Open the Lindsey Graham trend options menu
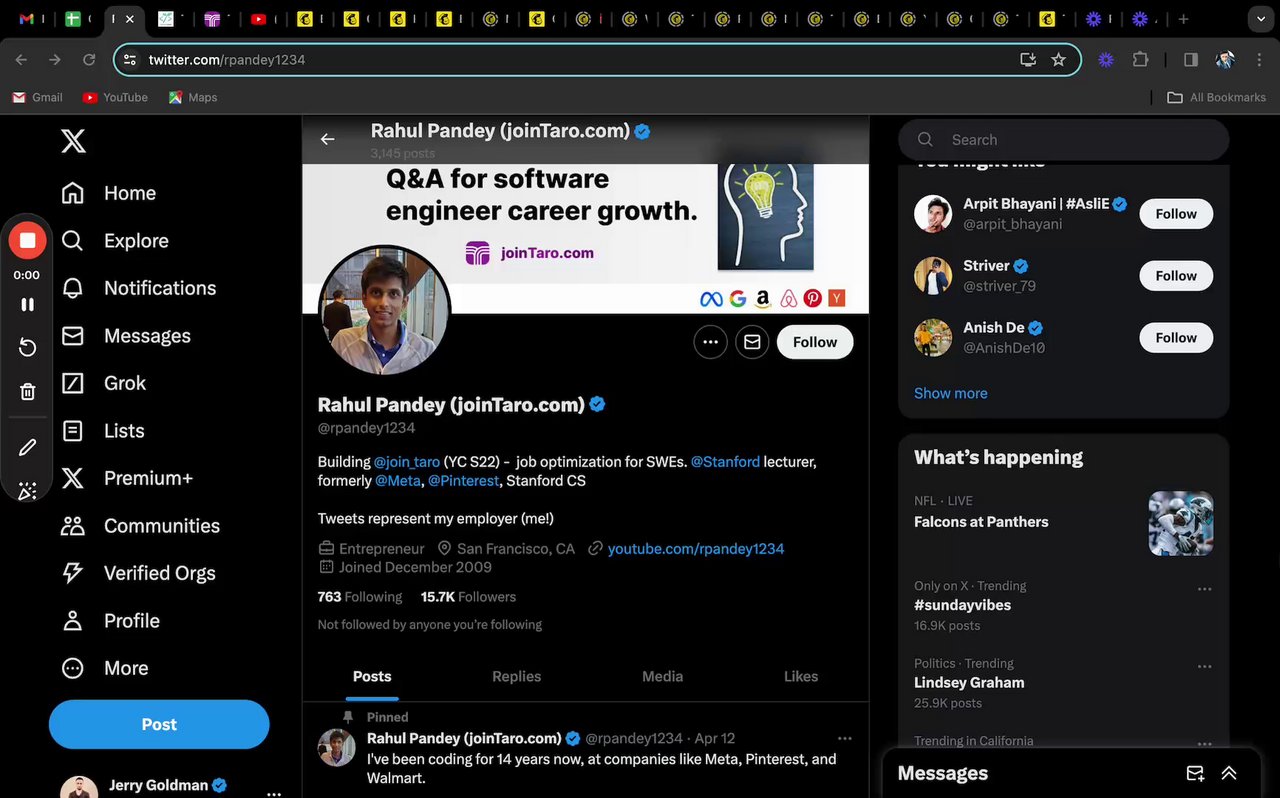Viewport: 1280px width, 798px height. [x=1205, y=666]
